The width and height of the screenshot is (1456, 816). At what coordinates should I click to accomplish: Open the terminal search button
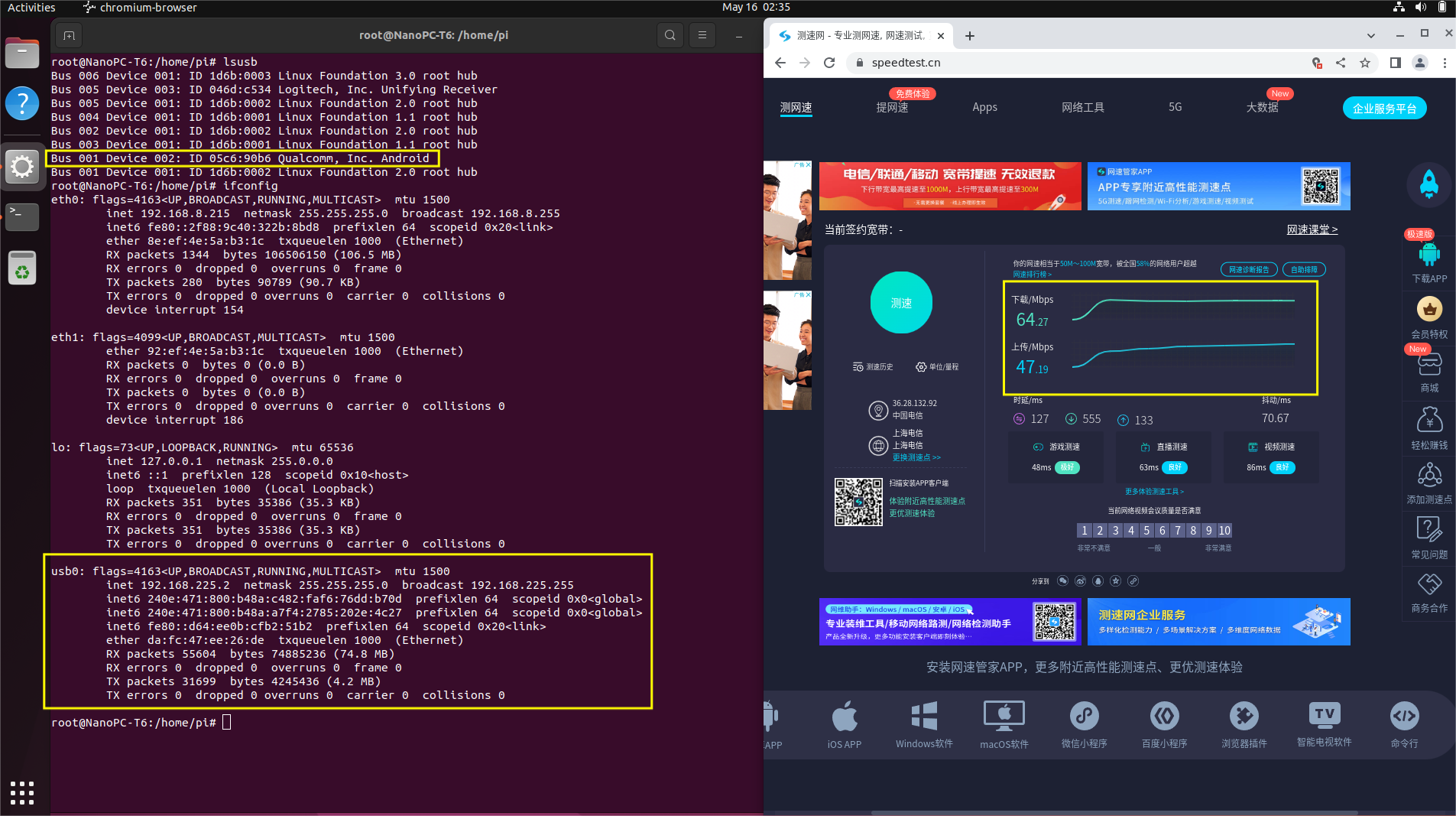(x=670, y=35)
